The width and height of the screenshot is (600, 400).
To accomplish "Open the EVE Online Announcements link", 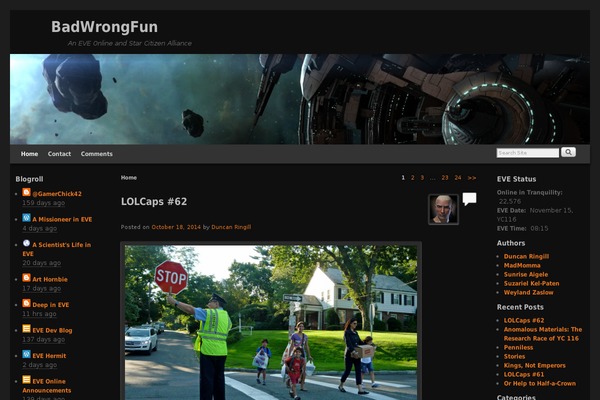I will coord(47,386).
